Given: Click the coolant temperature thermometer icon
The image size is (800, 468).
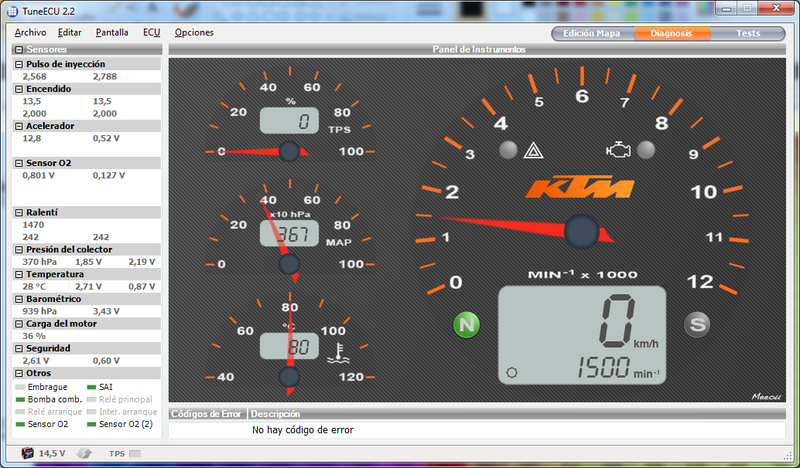Looking at the screenshot, I should coord(338,354).
